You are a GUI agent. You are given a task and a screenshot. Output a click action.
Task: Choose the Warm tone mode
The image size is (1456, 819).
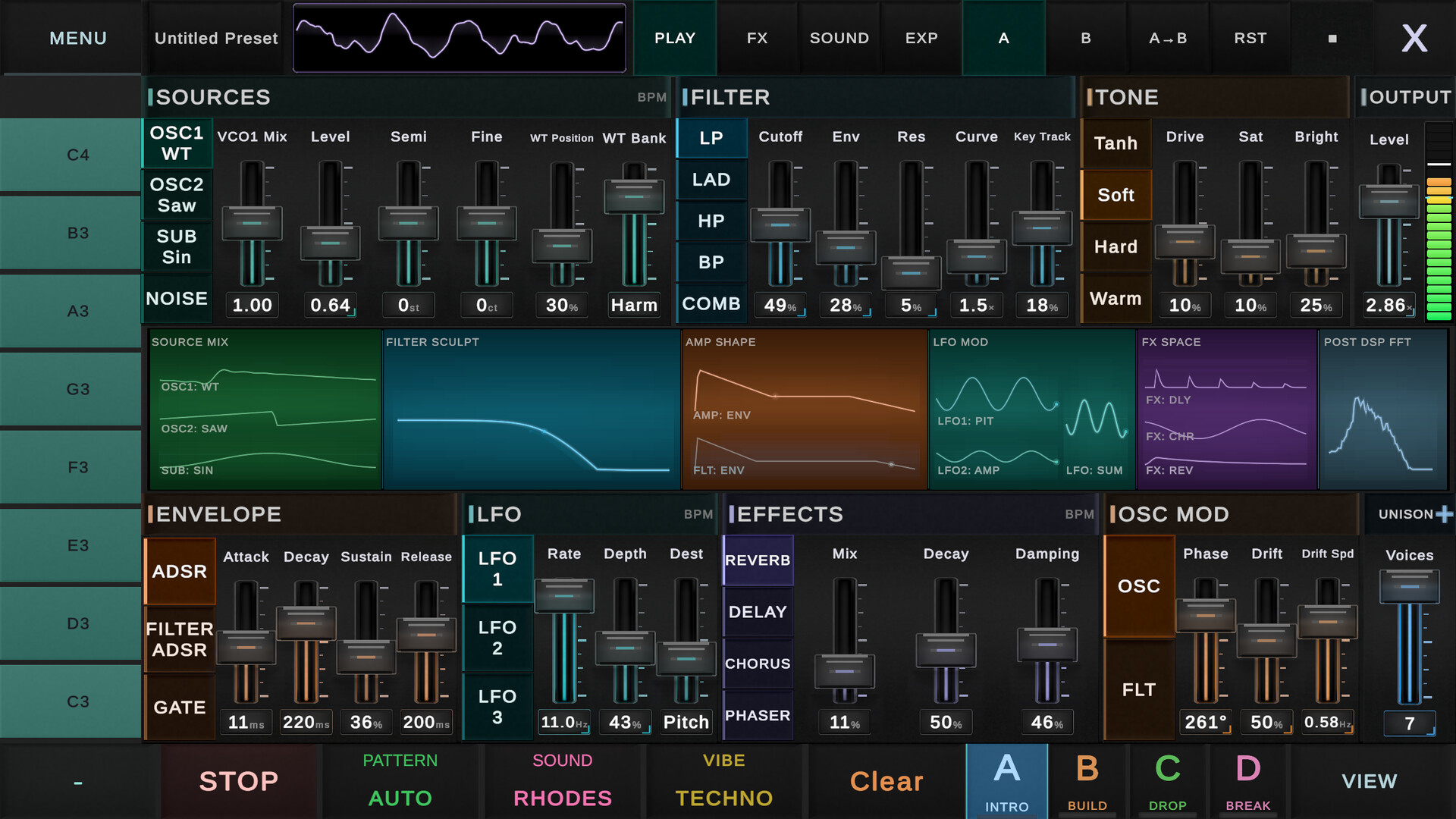(x=1116, y=299)
